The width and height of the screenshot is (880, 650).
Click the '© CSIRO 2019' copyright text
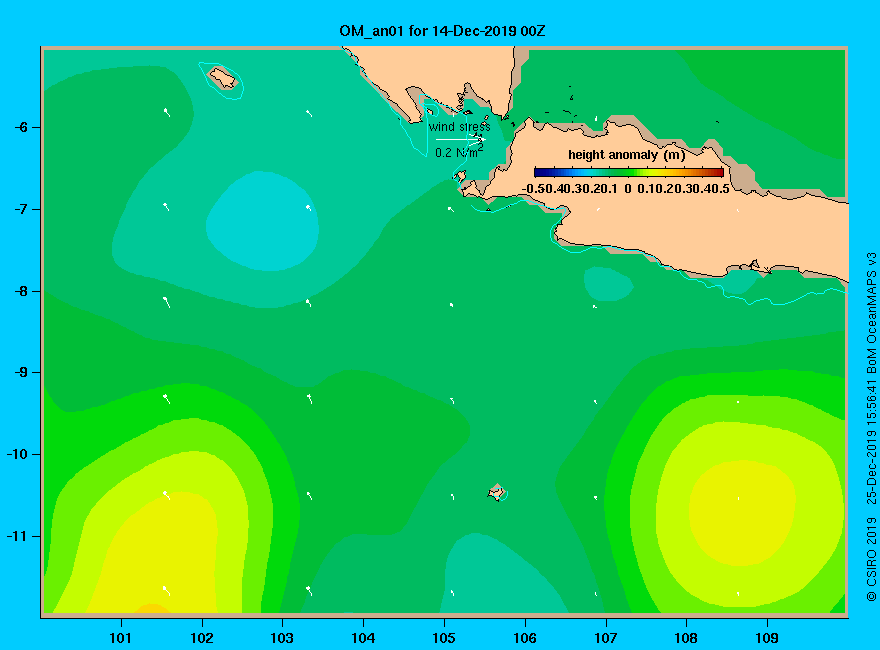pos(871,559)
